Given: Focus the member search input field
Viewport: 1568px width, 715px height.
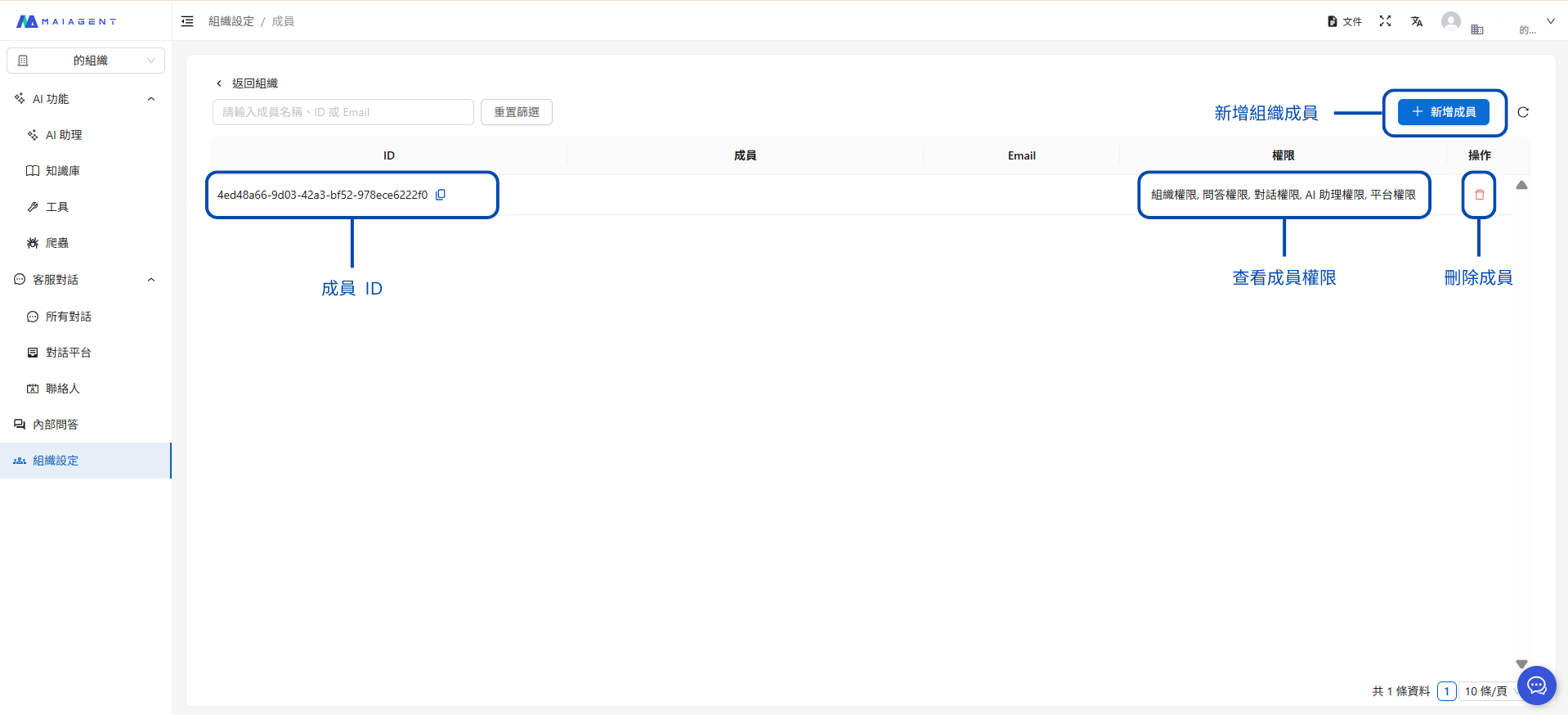Looking at the screenshot, I should click(x=343, y=112).
